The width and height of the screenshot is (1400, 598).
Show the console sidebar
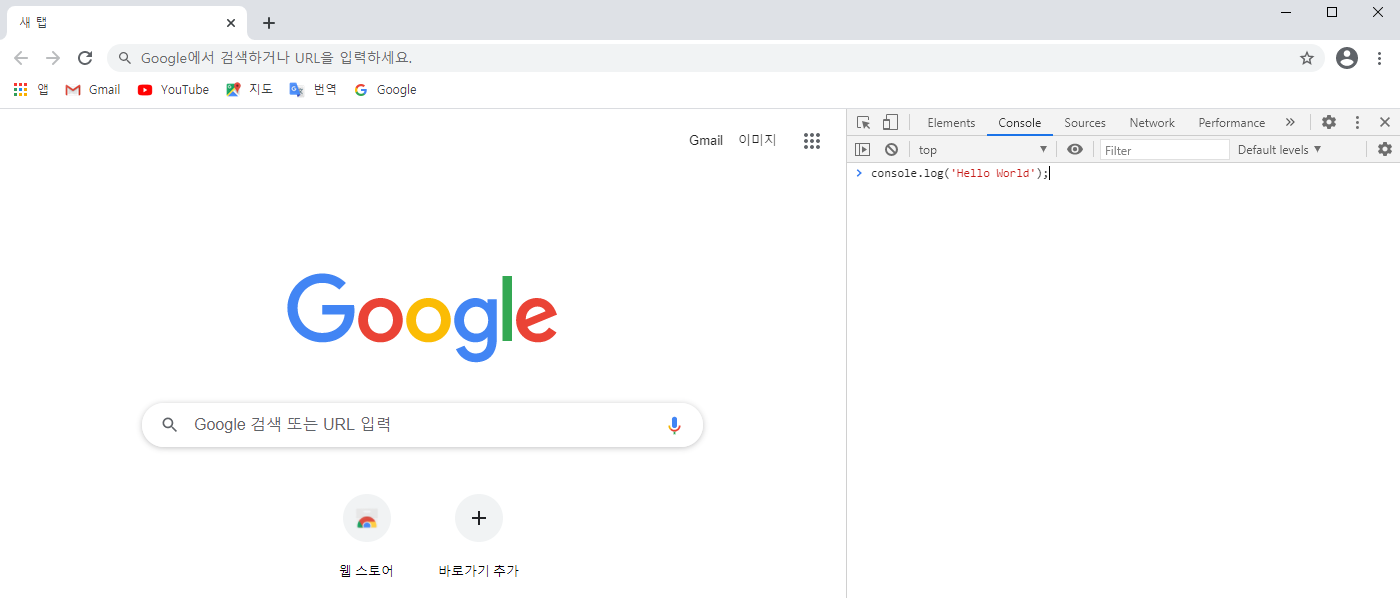click(862, 149)
